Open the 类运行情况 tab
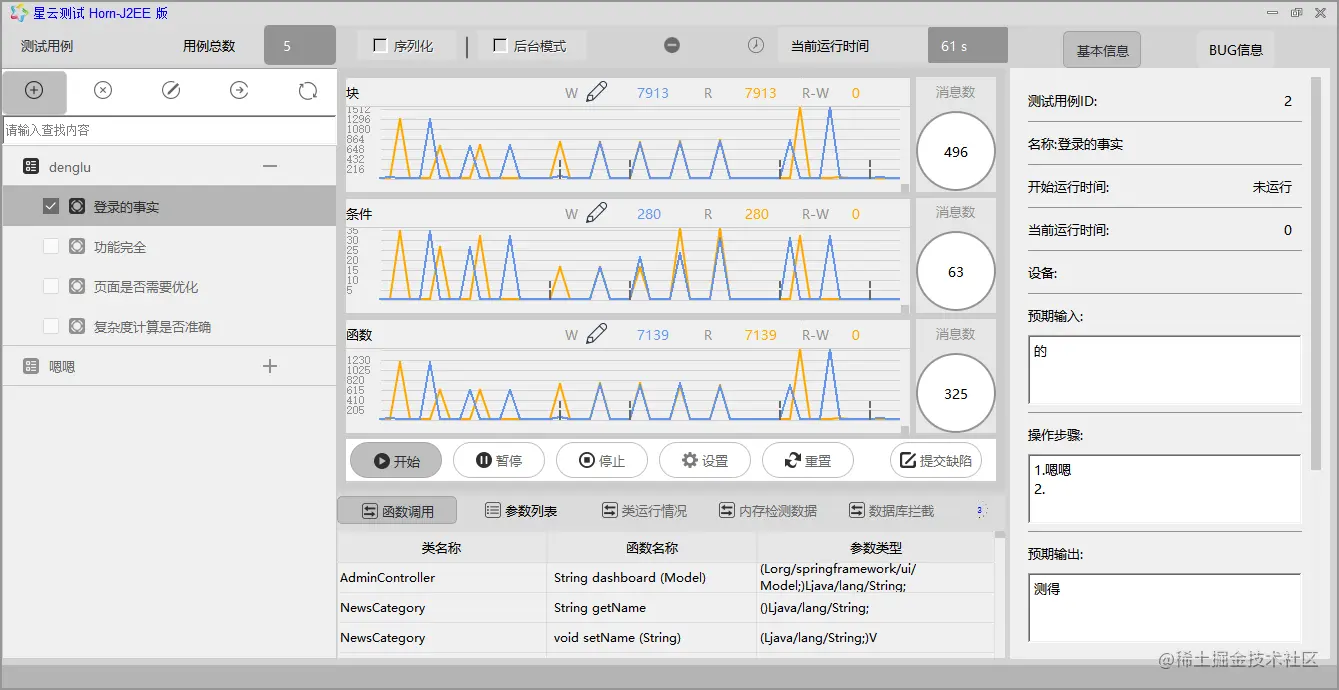Viewport: 1339px width, 690px height. [x=644, y=510]
